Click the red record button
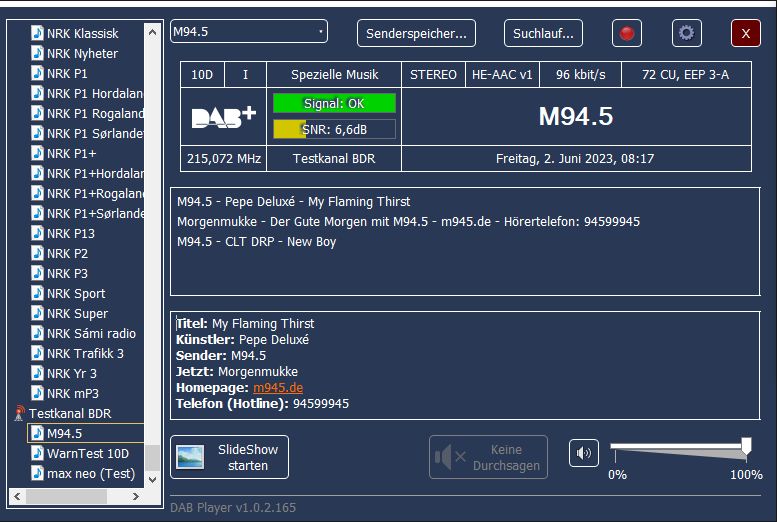 click(x=627, y=33)
